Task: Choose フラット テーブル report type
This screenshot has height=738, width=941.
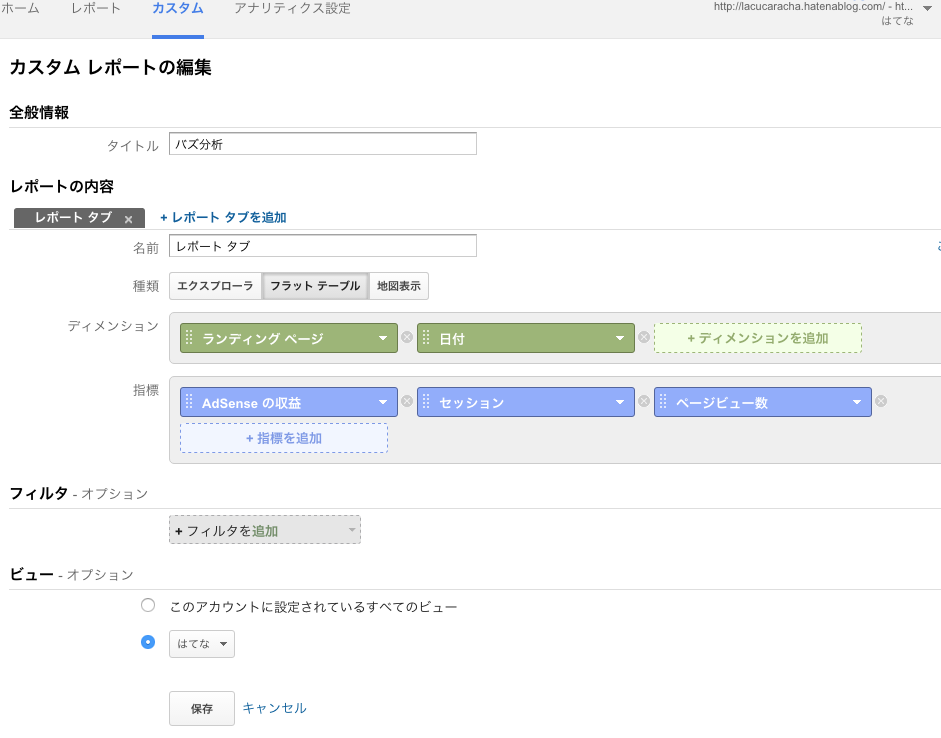Action: click(315, 286)
